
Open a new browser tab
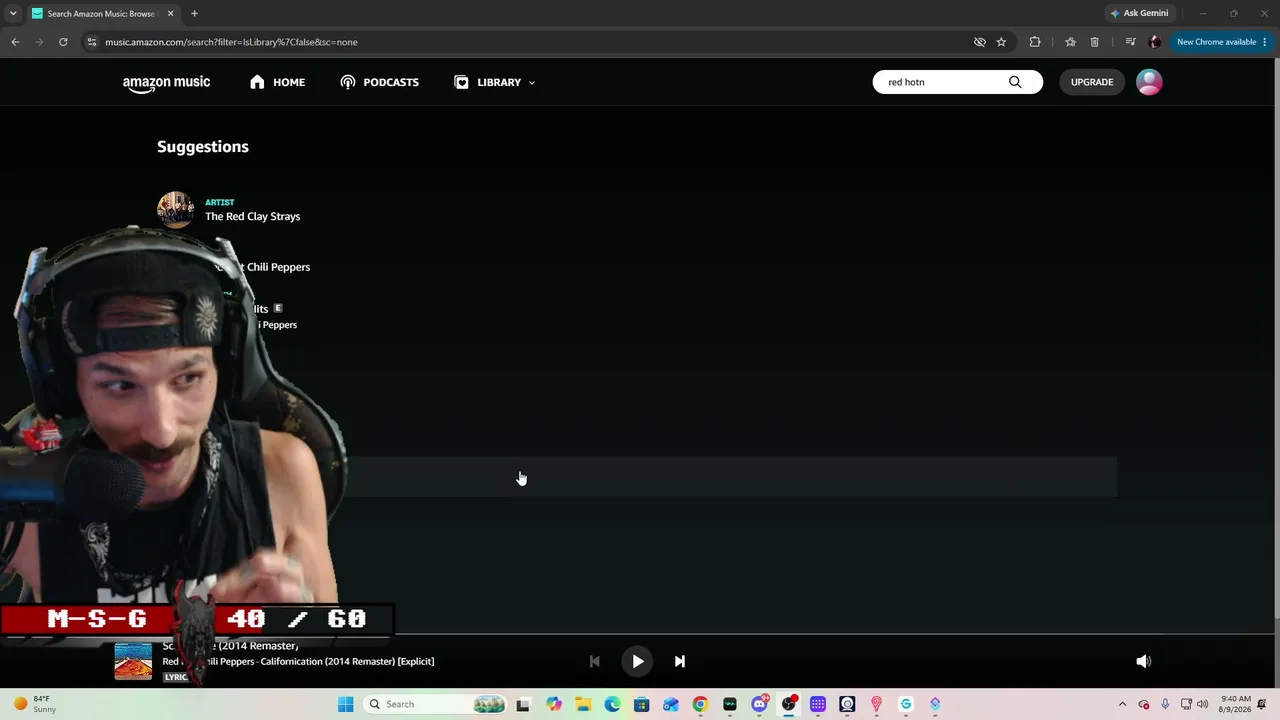pyautogui.click(x=194, y=13)
